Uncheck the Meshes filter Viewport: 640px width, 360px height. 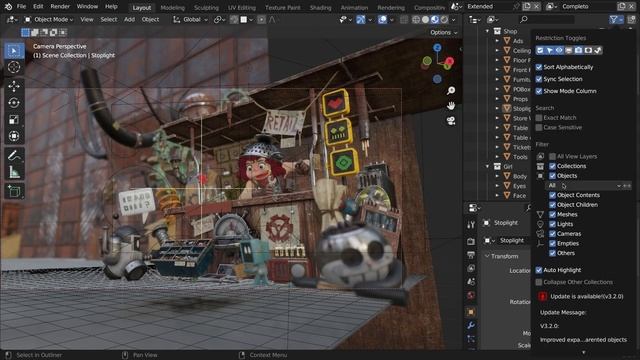pos(552,214)
